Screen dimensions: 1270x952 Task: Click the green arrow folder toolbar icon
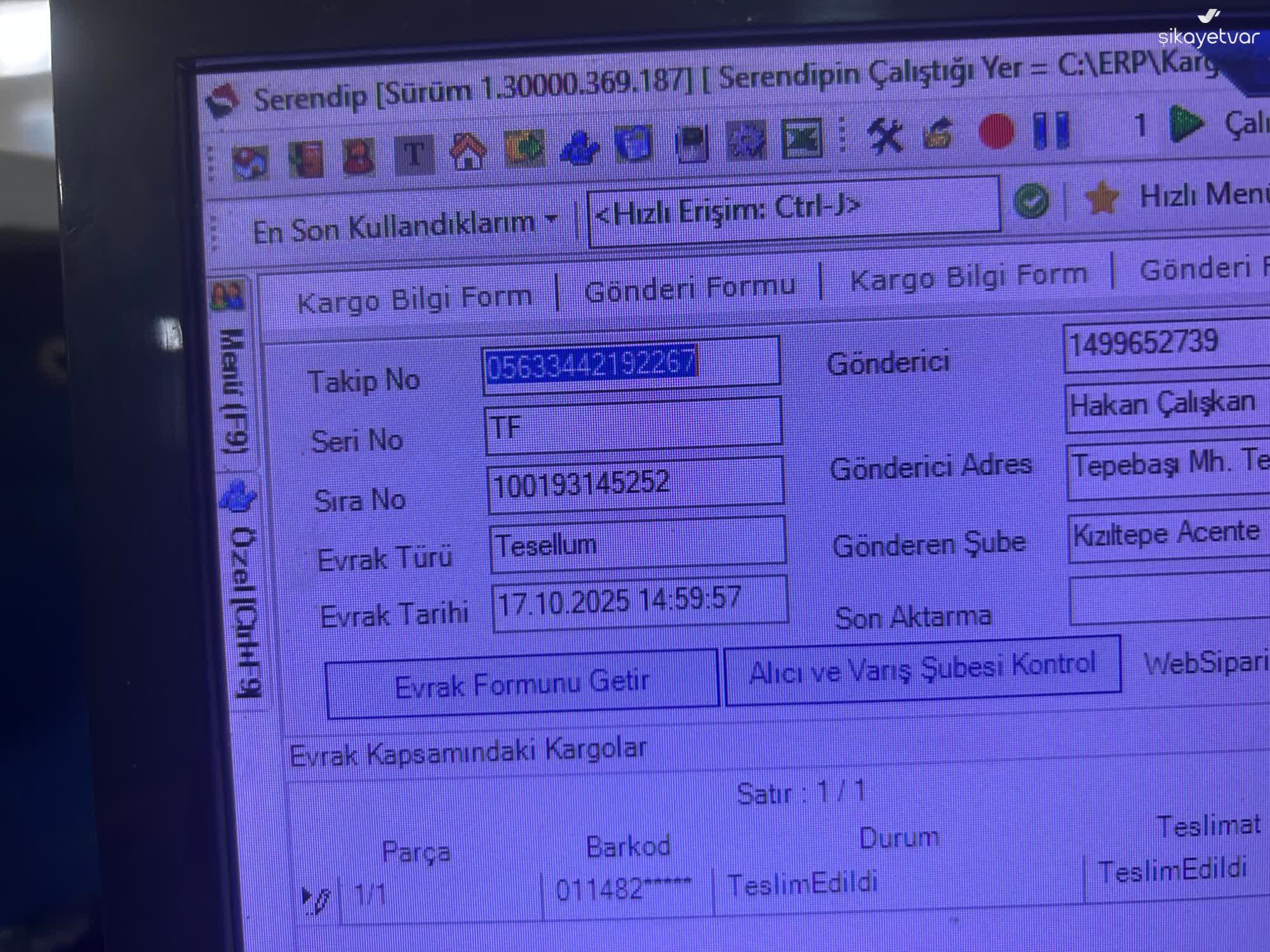(x=525, y=149)
